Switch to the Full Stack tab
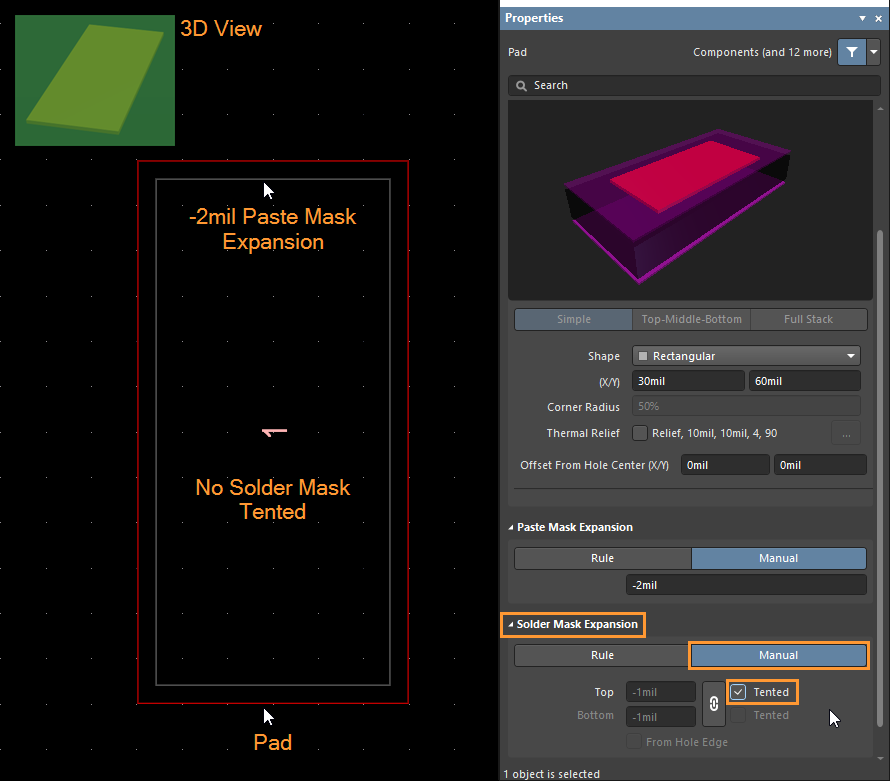 coord(807,319)
